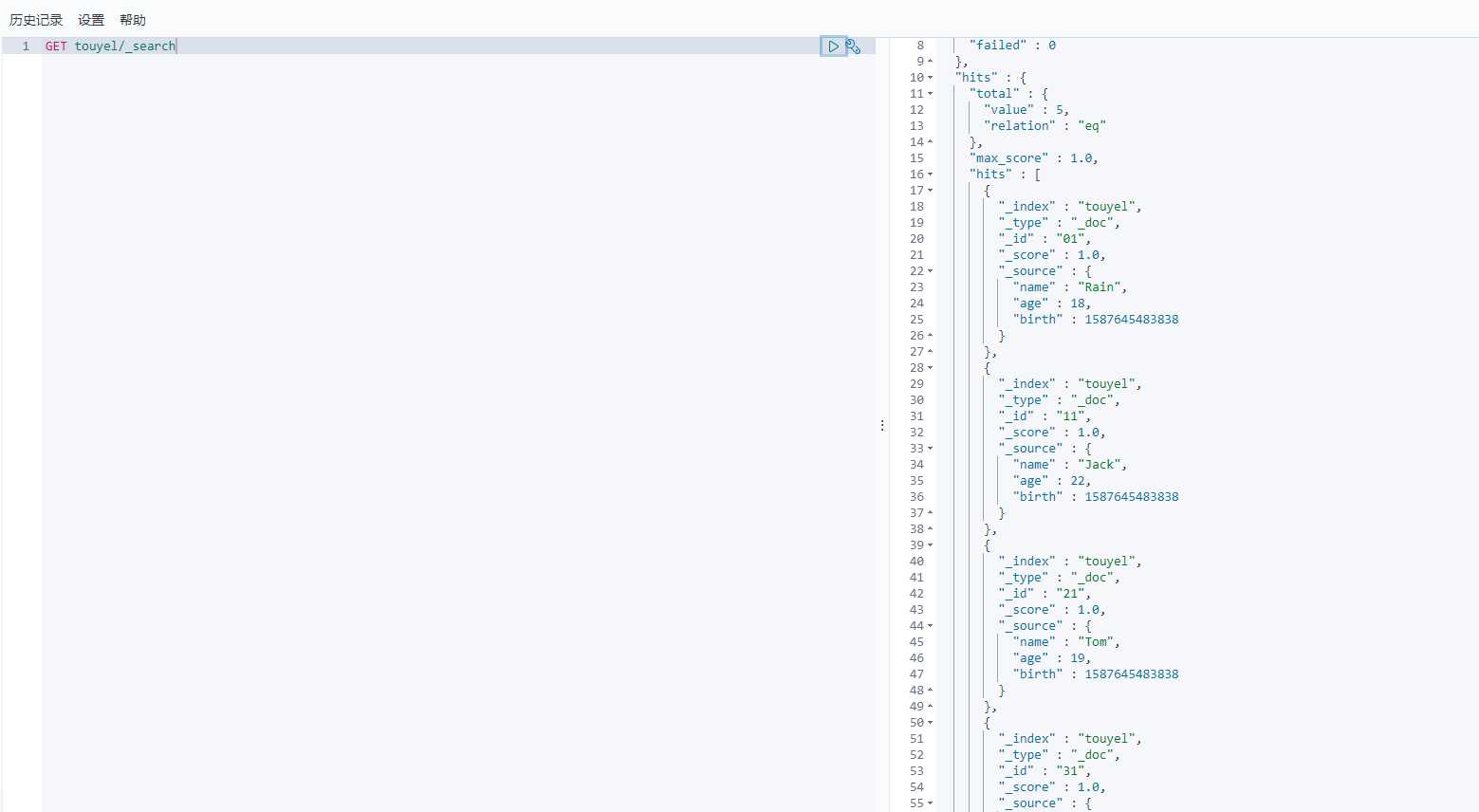Click line number 1 in the editor gutter
The image size is (1479, 812).
[26, 46]
